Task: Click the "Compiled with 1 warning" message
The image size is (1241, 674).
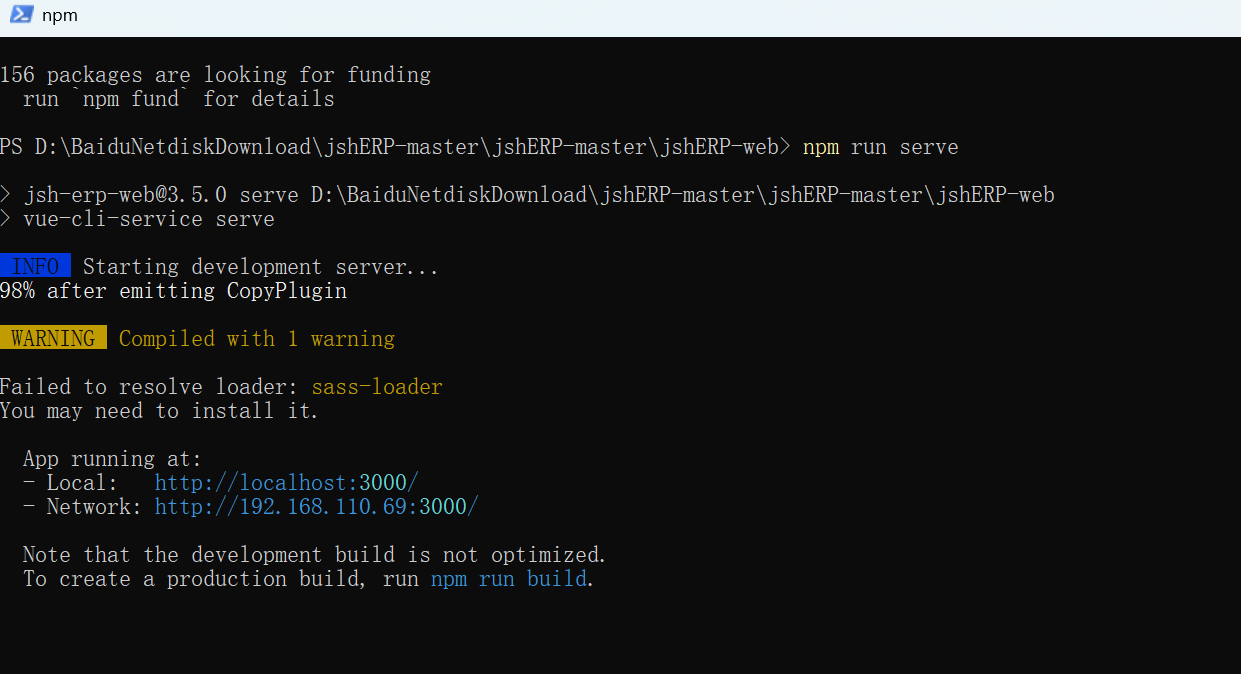Action: pyautogui.click(x=256, y=339)
